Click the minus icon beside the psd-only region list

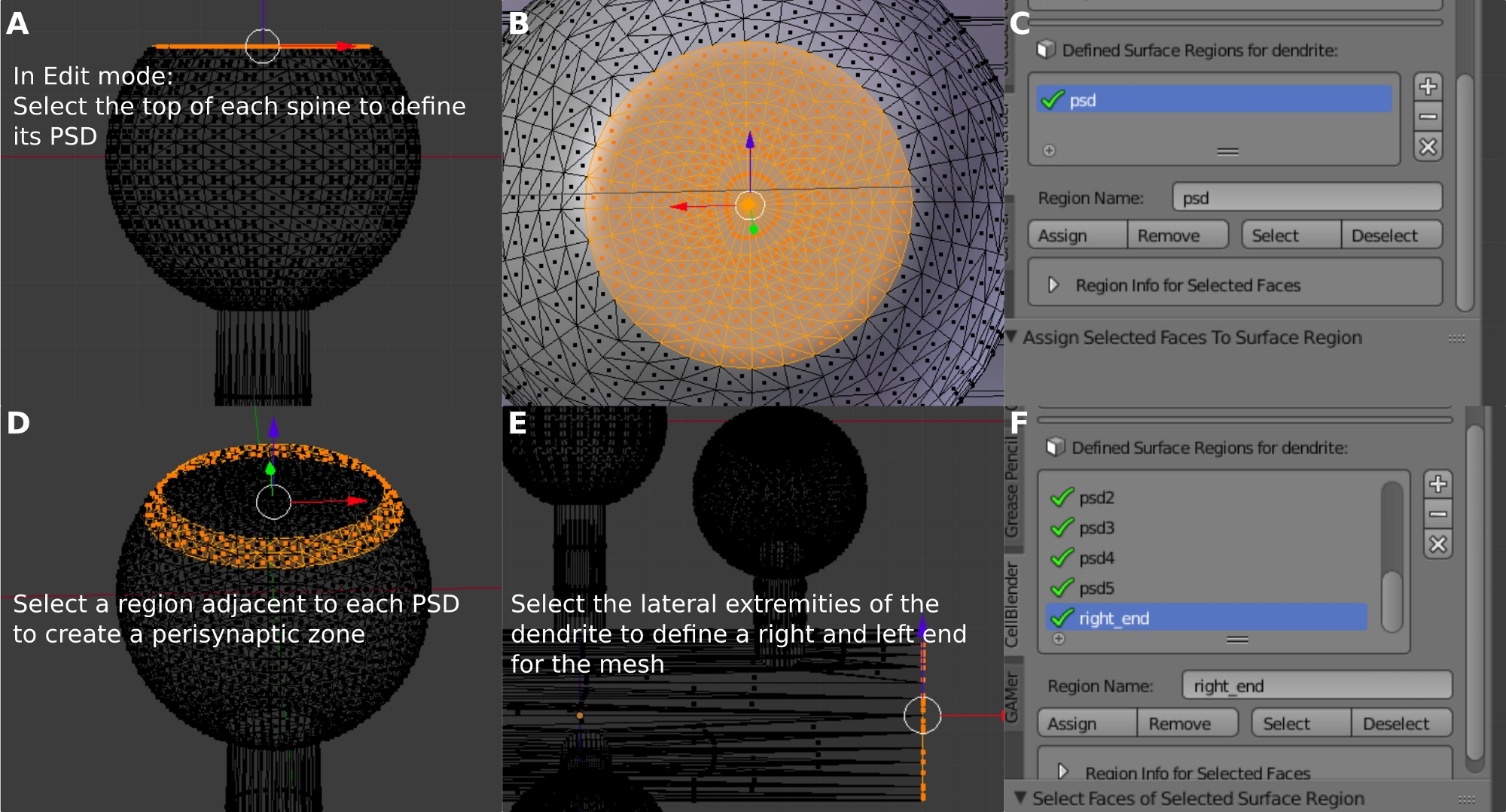[x=1428, y=117]
